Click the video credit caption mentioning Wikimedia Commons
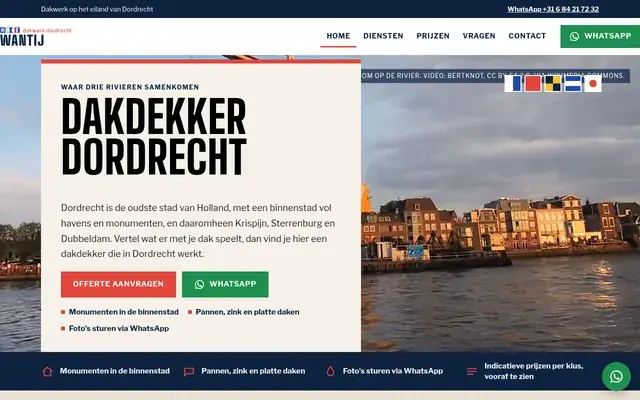 (495, 76)
